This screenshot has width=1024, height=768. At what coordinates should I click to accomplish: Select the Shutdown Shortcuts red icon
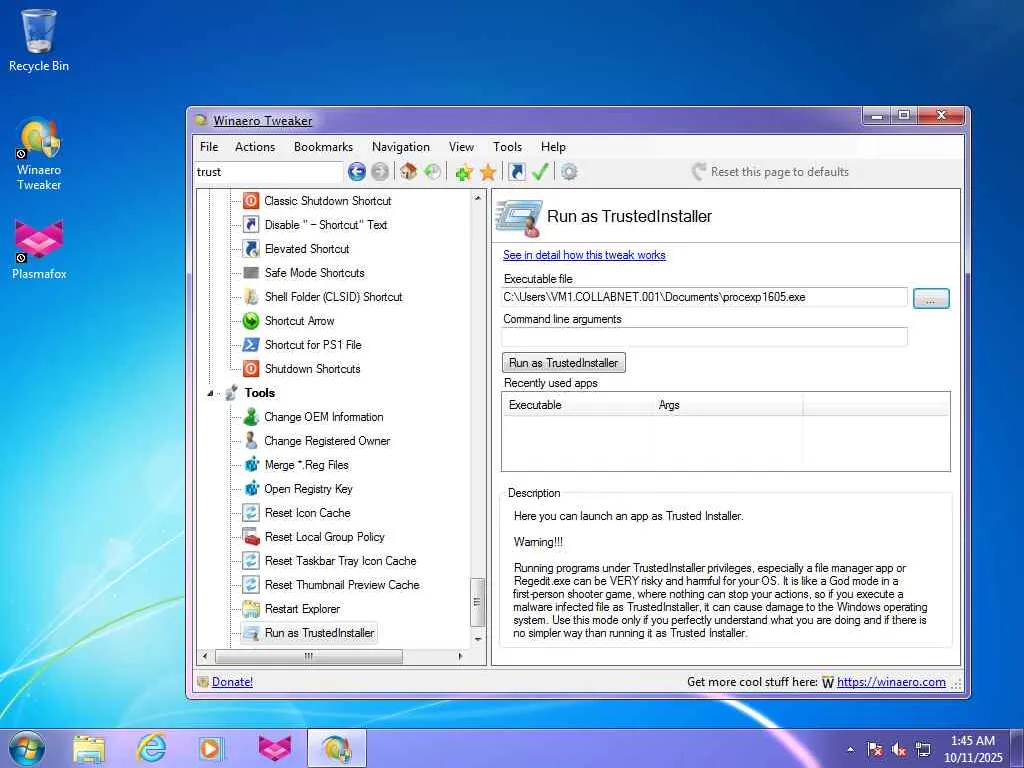click(251, 369)
